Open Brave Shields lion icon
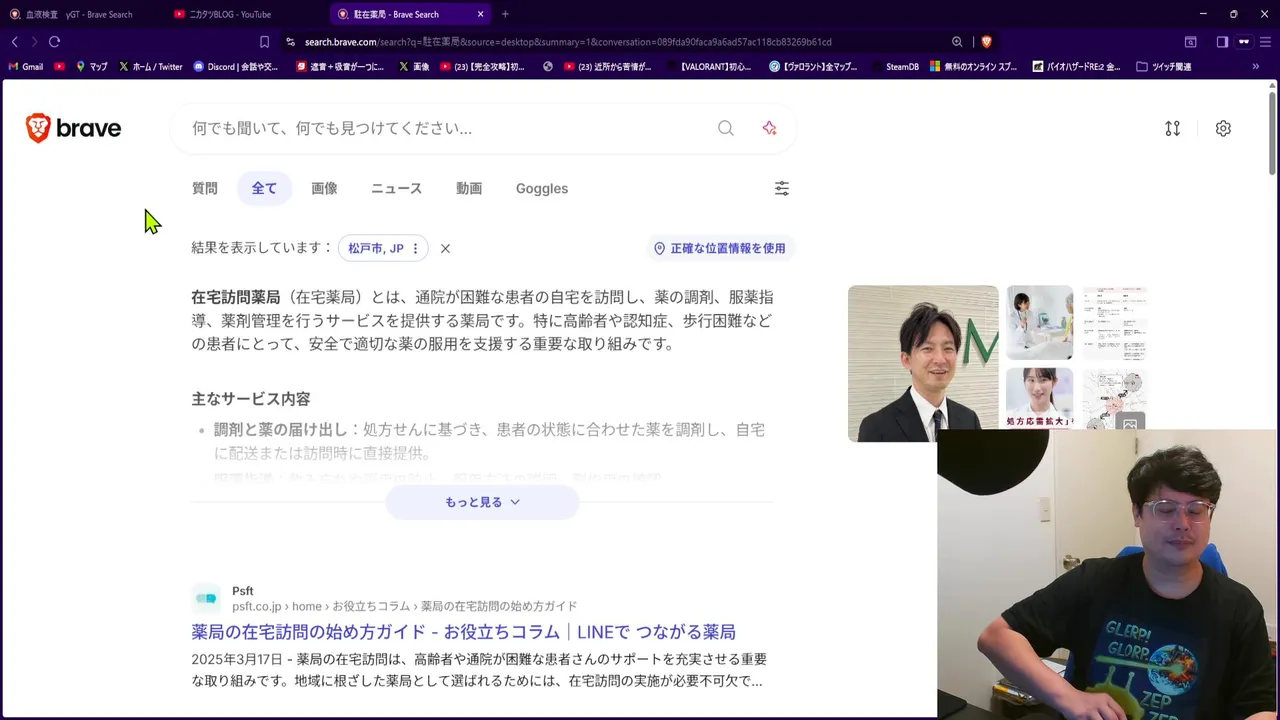The width and height of the screenshot is (1280, 720). [986, 42]
